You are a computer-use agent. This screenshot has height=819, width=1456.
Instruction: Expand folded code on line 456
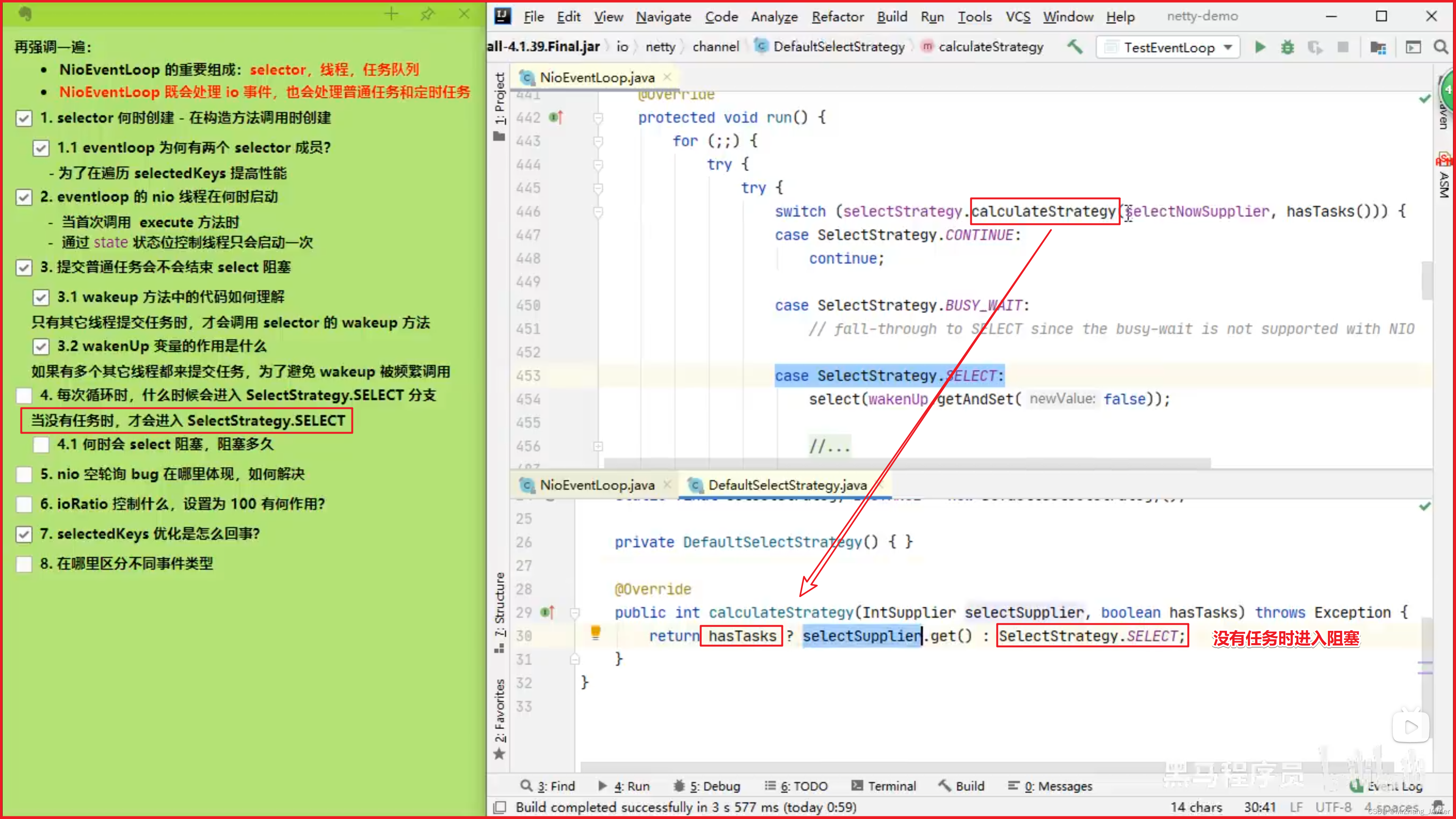point(598,446)
